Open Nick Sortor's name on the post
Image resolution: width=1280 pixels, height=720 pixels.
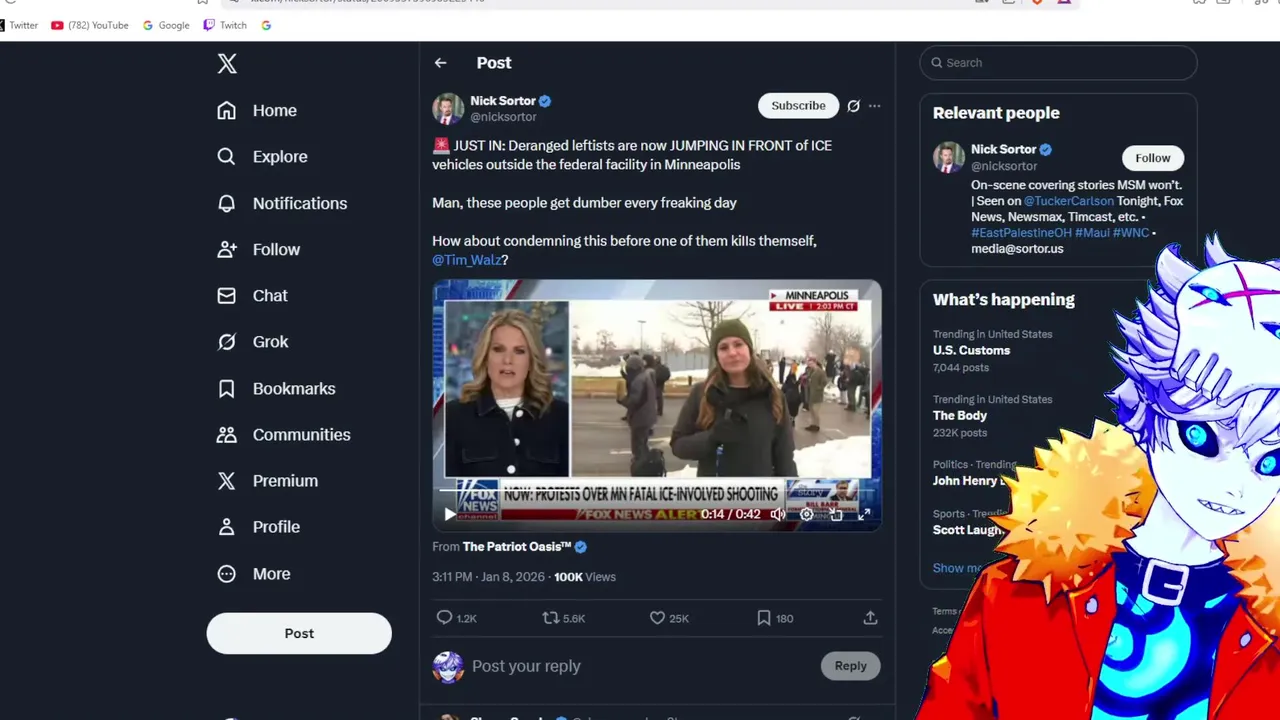tap(503, 101)
